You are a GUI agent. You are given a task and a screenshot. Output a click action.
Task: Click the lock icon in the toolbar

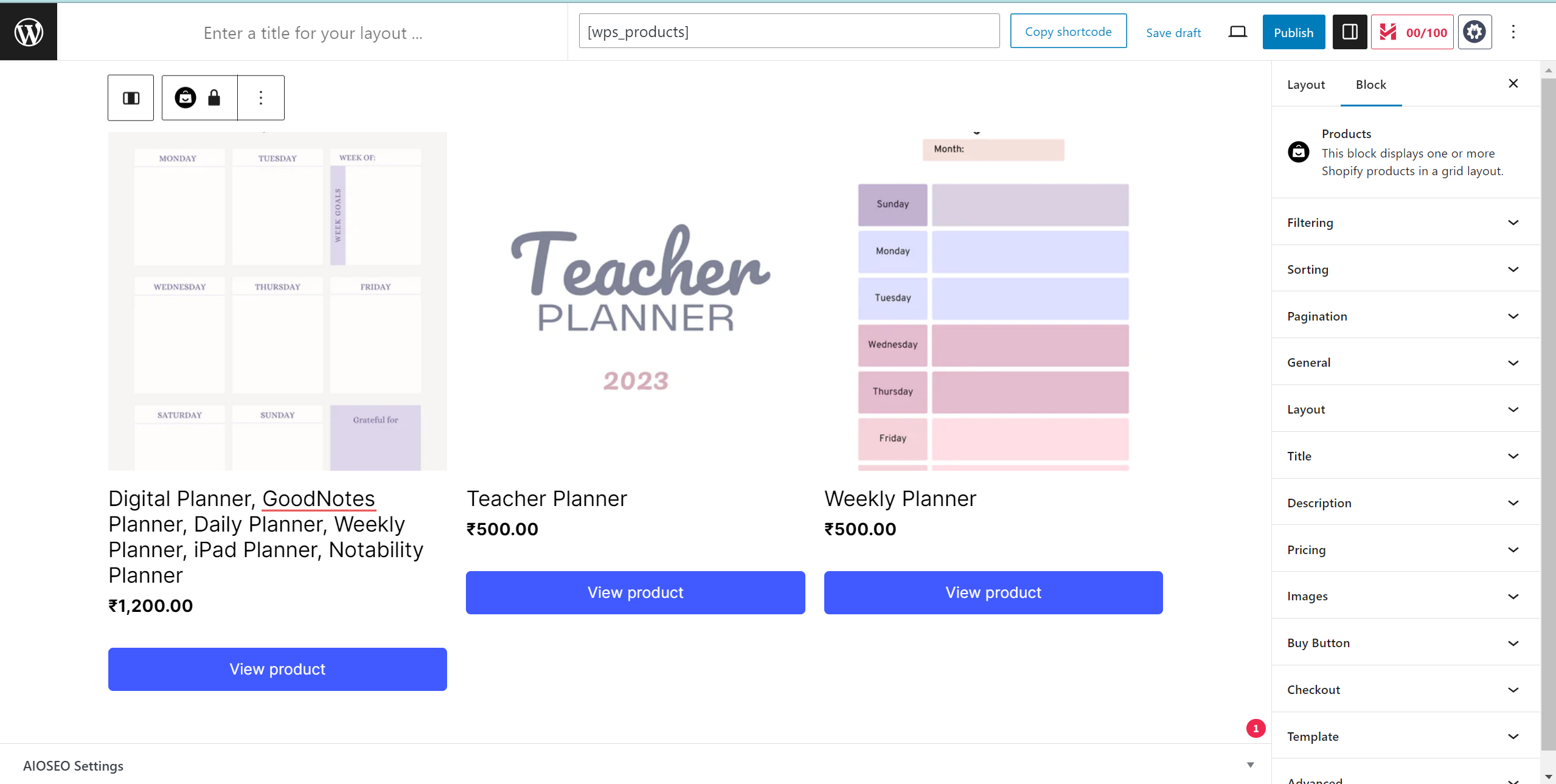coord(213,97)
